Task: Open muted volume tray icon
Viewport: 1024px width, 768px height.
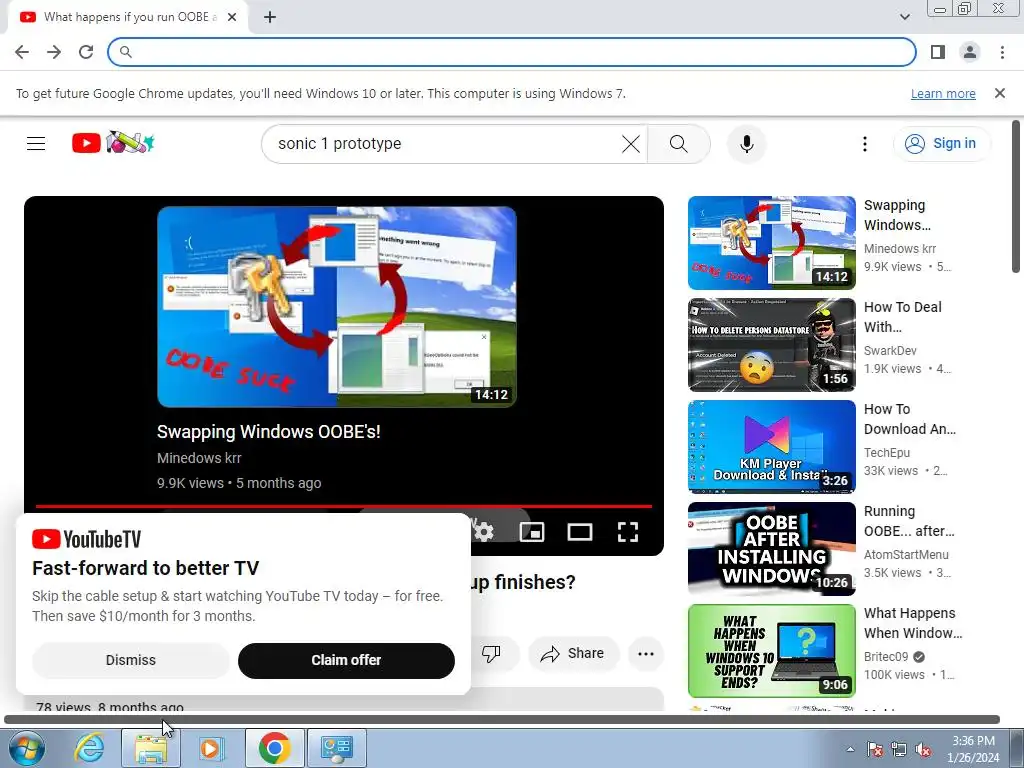Action: 923,749
